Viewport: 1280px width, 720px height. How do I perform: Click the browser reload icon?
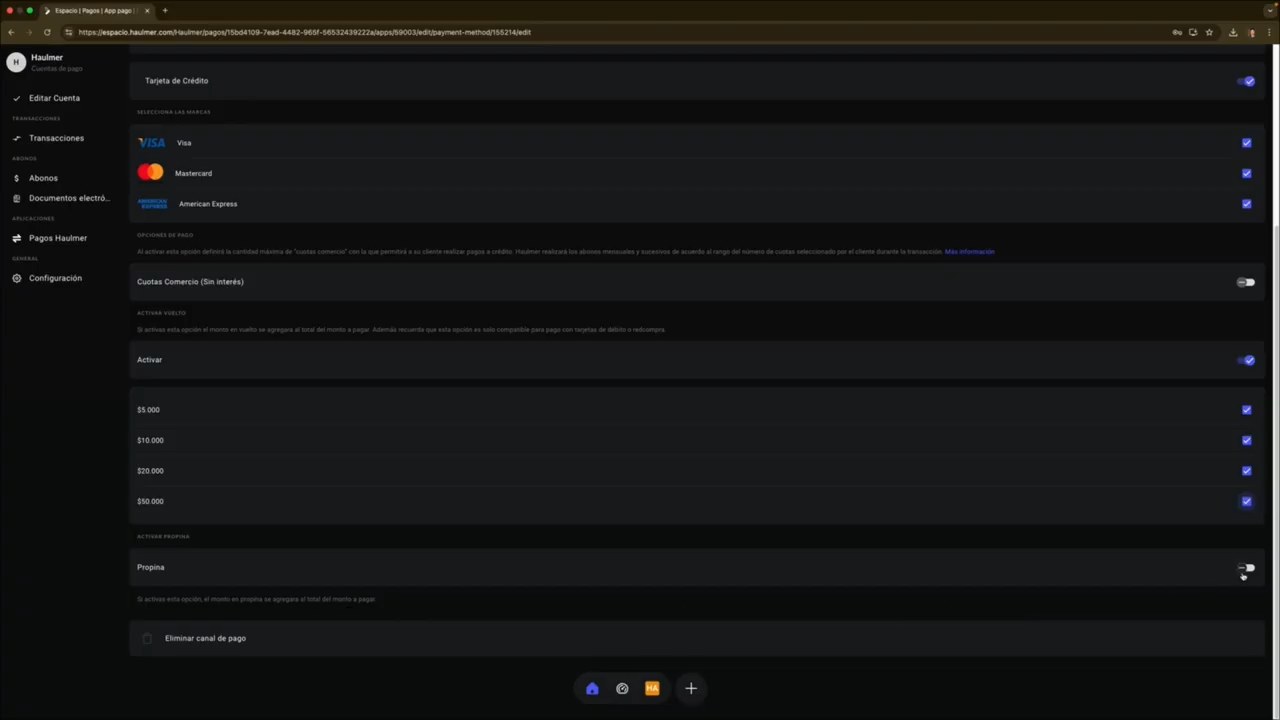point(47,32)
